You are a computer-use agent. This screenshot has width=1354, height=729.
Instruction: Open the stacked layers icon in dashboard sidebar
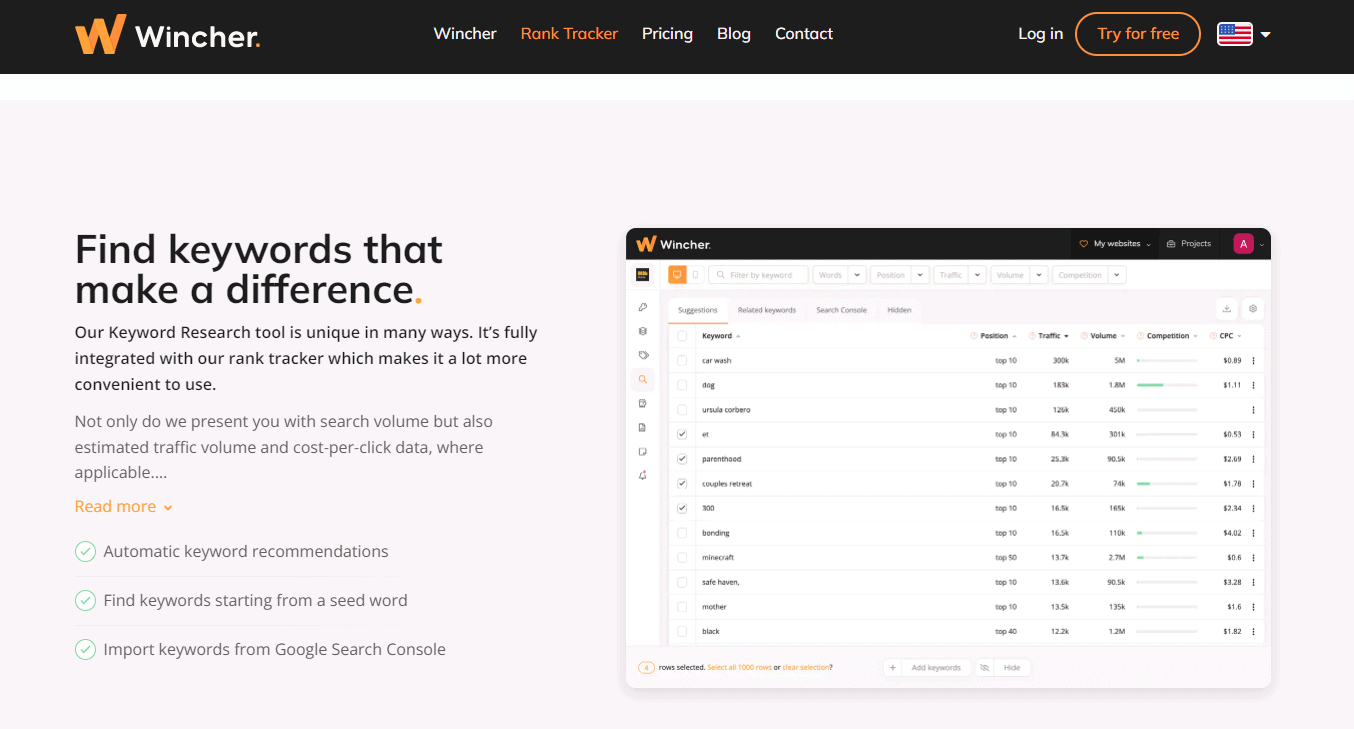(643, 331)
